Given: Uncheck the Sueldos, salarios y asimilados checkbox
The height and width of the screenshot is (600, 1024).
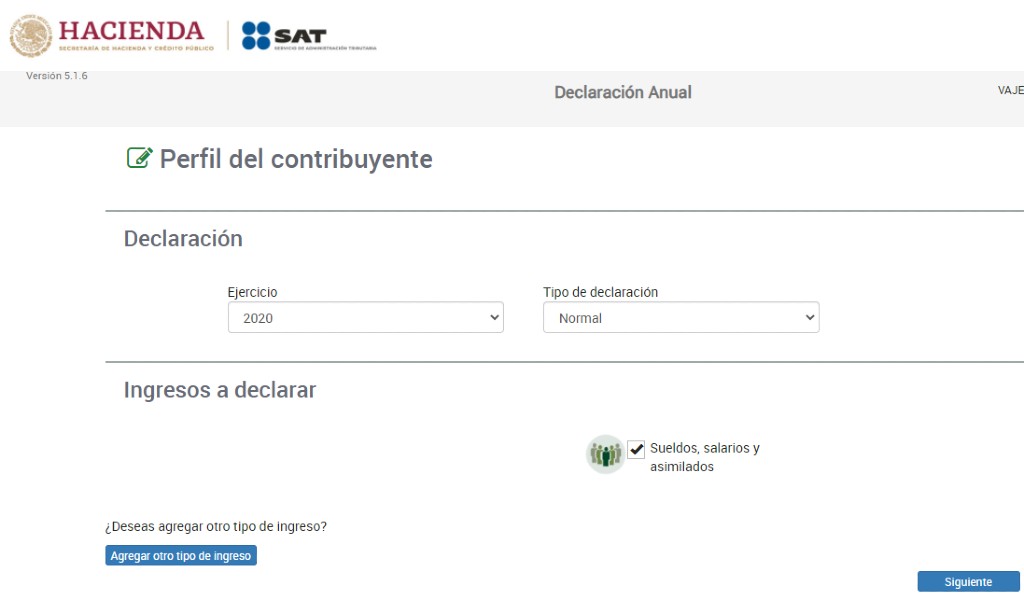Looking at the screenshot, I should [636, 449].
